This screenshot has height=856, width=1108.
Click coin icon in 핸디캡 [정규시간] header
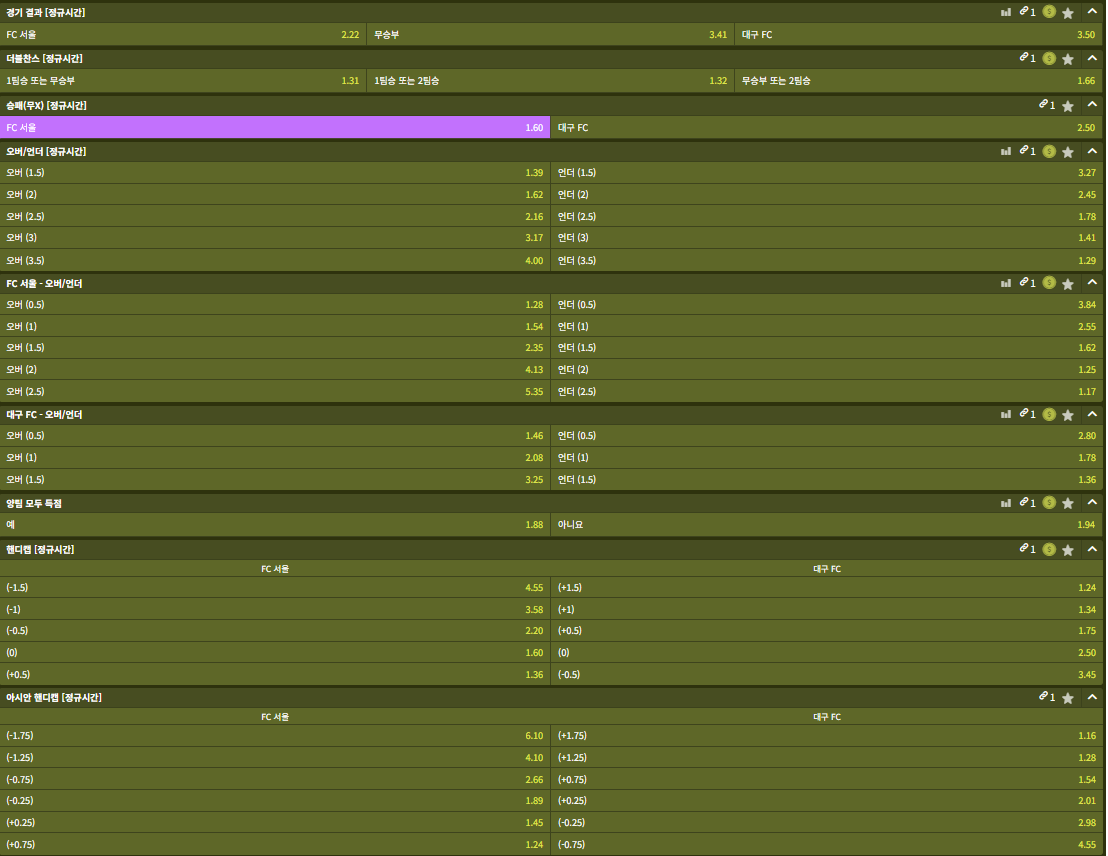point(1048,549)
